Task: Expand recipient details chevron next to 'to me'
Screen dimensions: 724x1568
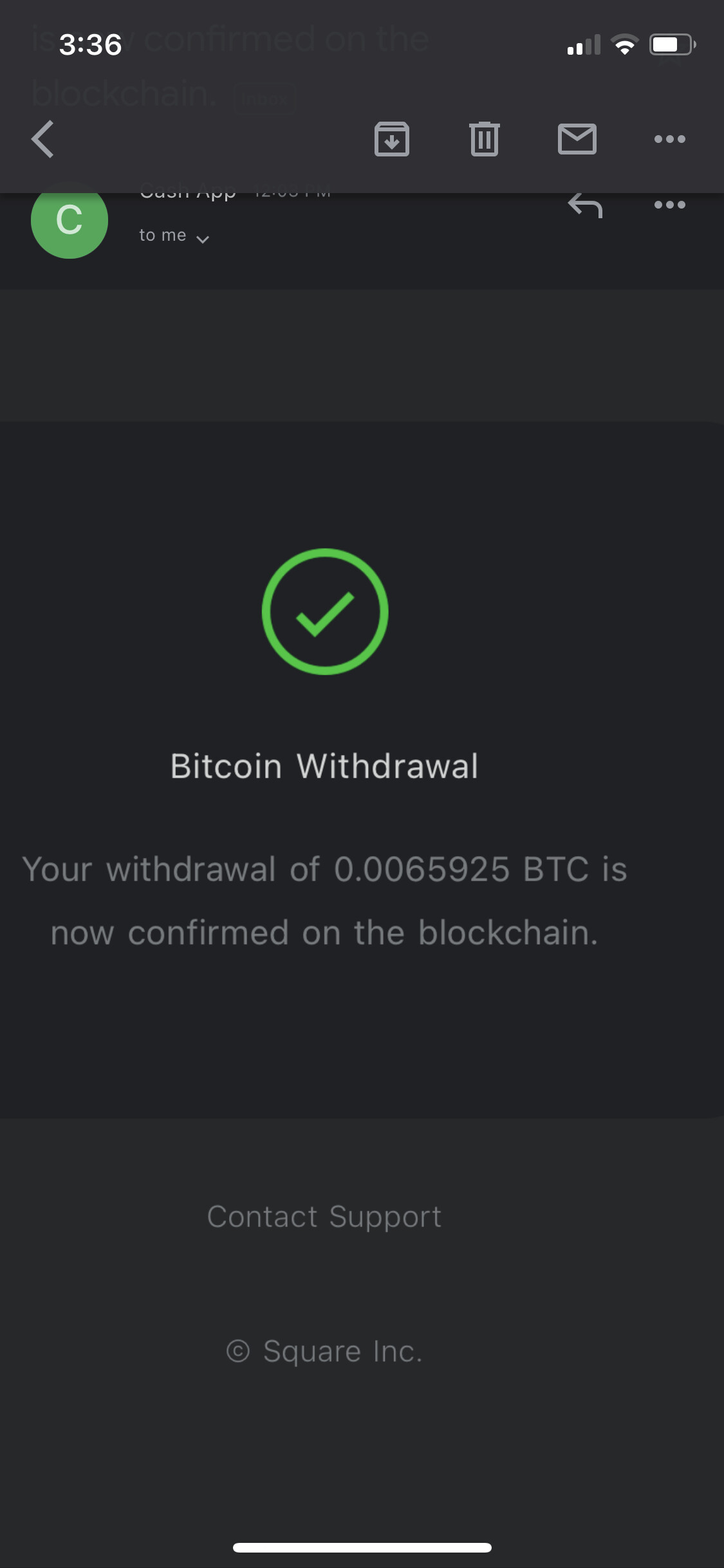Action: (x=203, y=239)
